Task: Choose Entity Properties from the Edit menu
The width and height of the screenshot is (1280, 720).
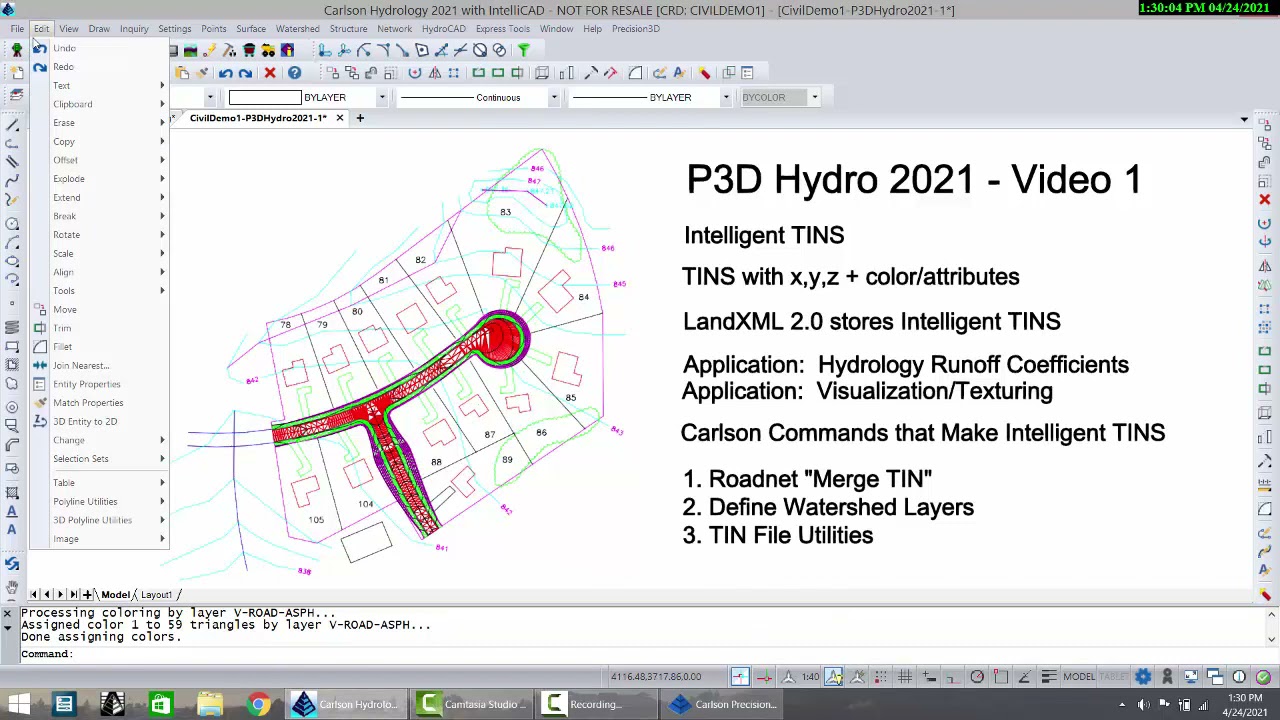Action: coord(100,384)
